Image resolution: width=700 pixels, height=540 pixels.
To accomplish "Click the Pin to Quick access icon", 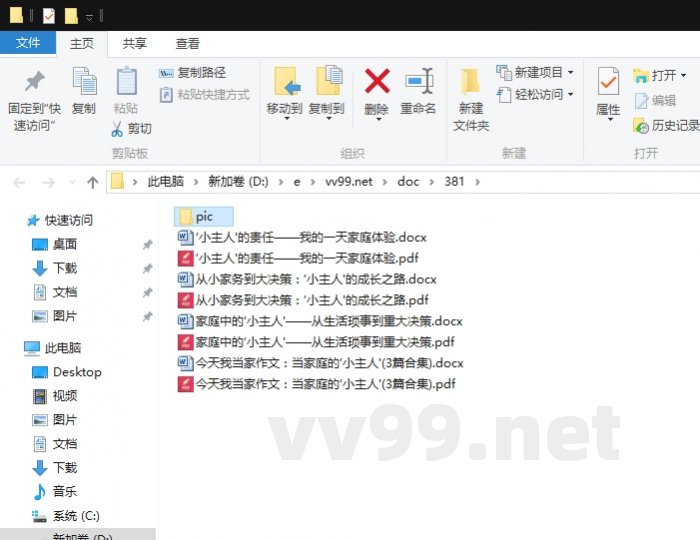I will (x=34, y=82).
